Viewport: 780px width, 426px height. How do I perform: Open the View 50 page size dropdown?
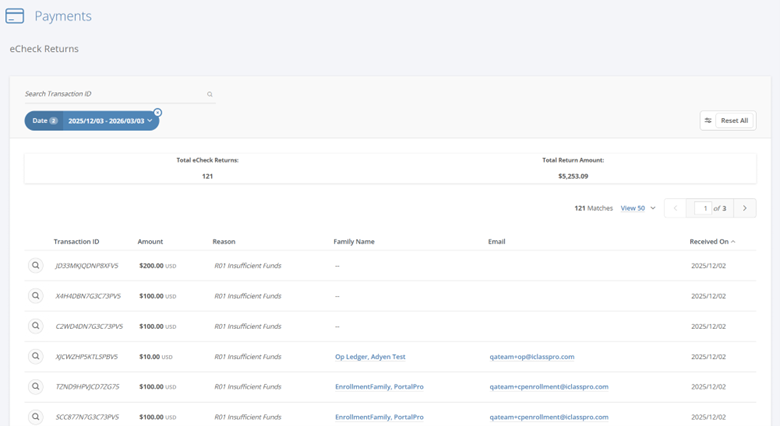click(638, 208)
